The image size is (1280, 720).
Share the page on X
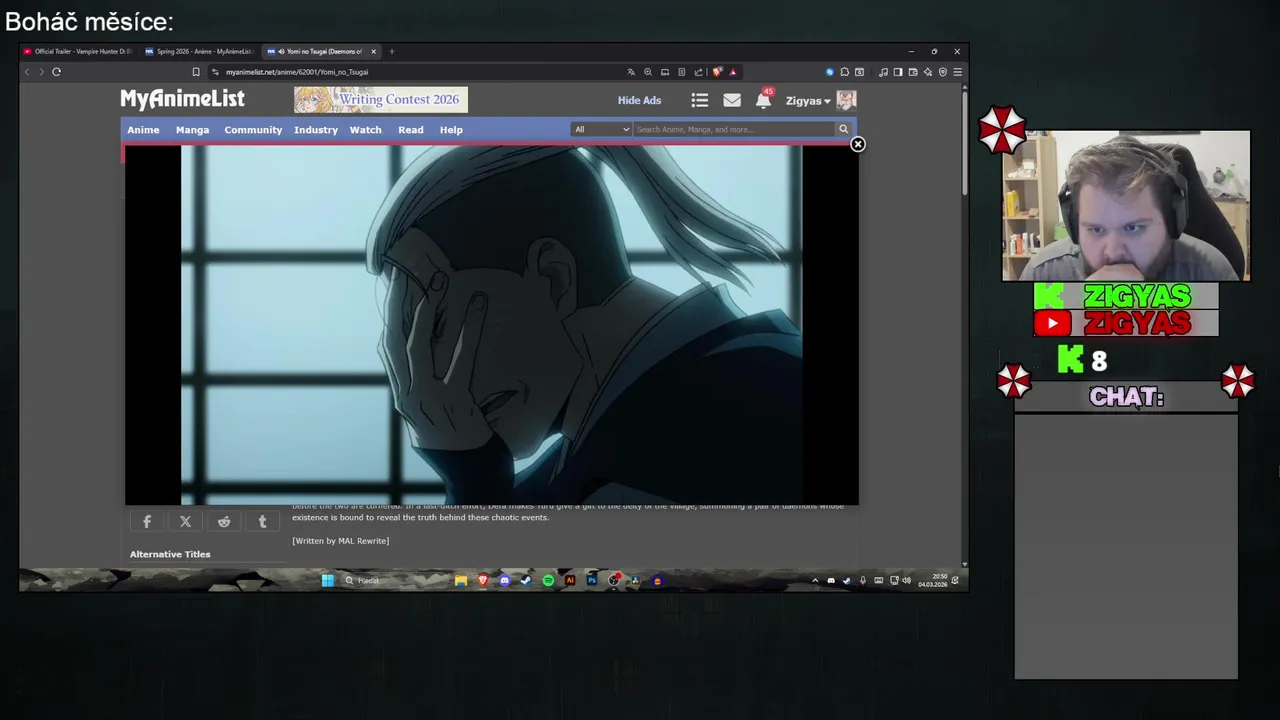click(x=185, y=521)
